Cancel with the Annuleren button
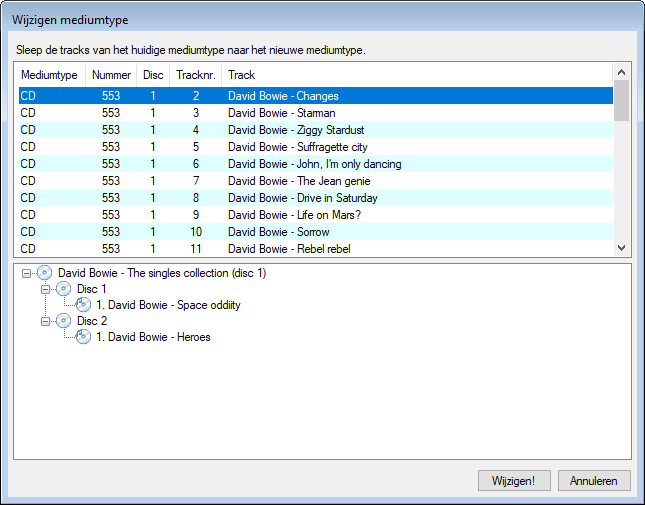Viewport: 645px width, 505px height. 594,481
